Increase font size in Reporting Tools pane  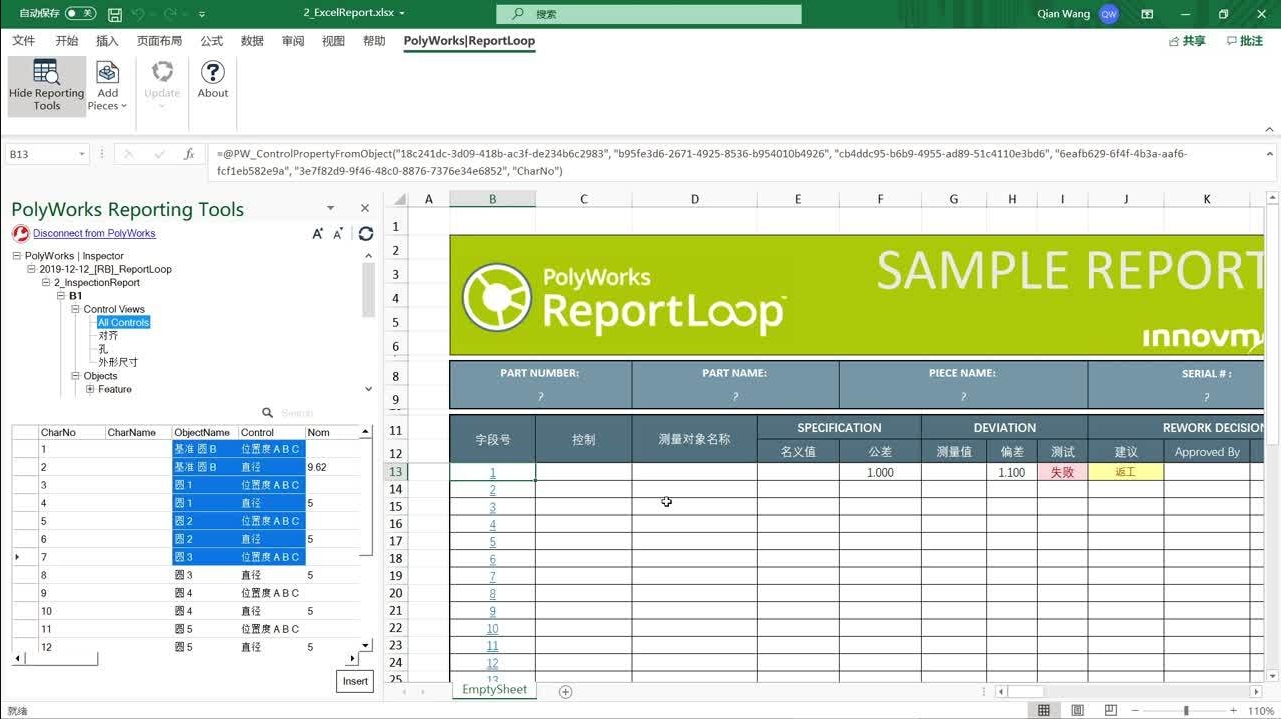[318, 233]
